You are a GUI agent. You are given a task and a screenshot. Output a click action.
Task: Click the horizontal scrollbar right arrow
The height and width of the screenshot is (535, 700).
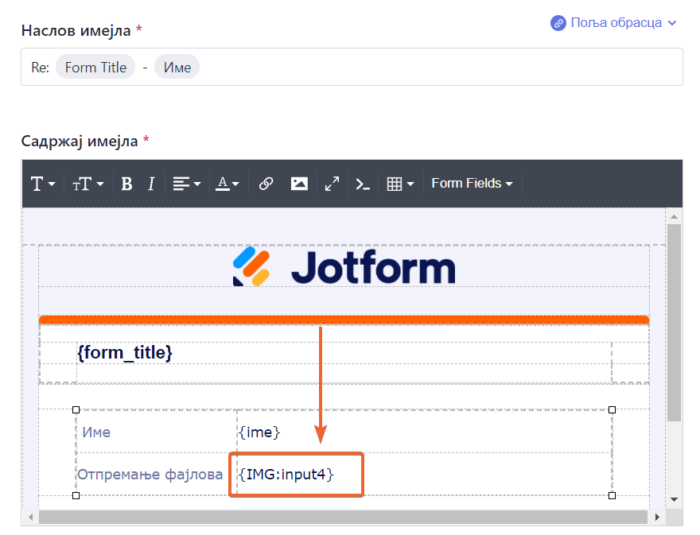click(x=657, y=517)
